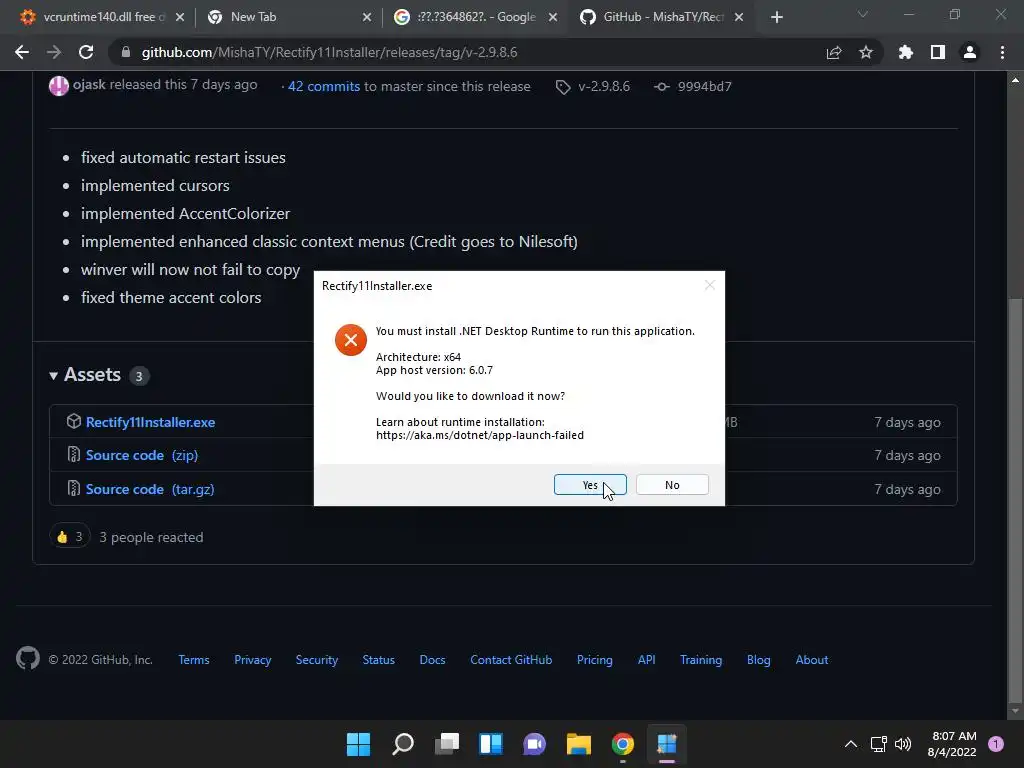
Task: Open API footer link
Action: [647, 660]
